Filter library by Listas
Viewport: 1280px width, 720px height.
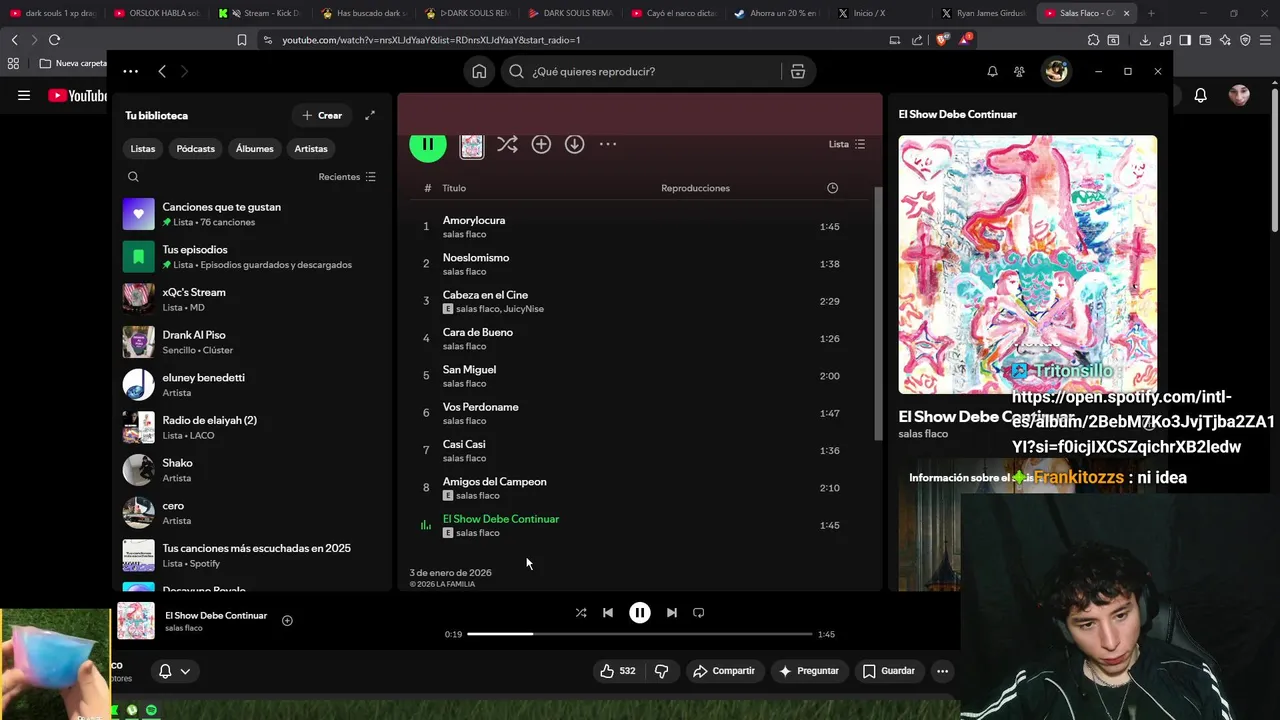click(143, 148)
